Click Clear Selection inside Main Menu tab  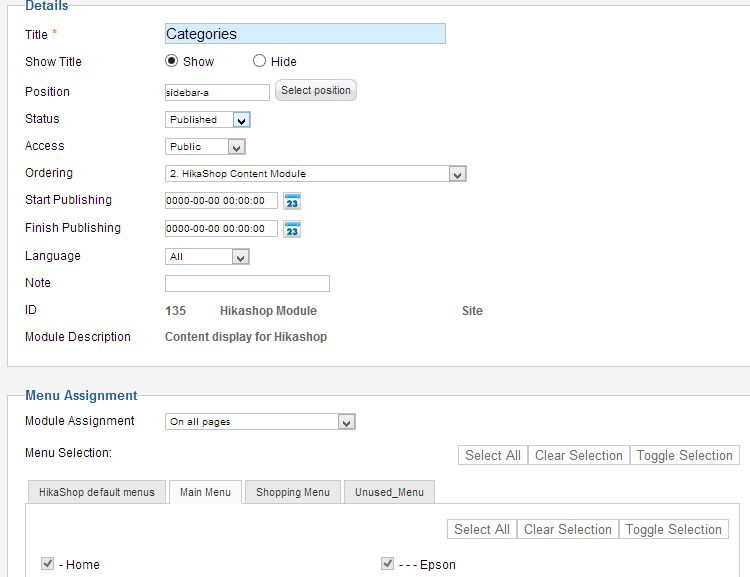tap(568, 529)
